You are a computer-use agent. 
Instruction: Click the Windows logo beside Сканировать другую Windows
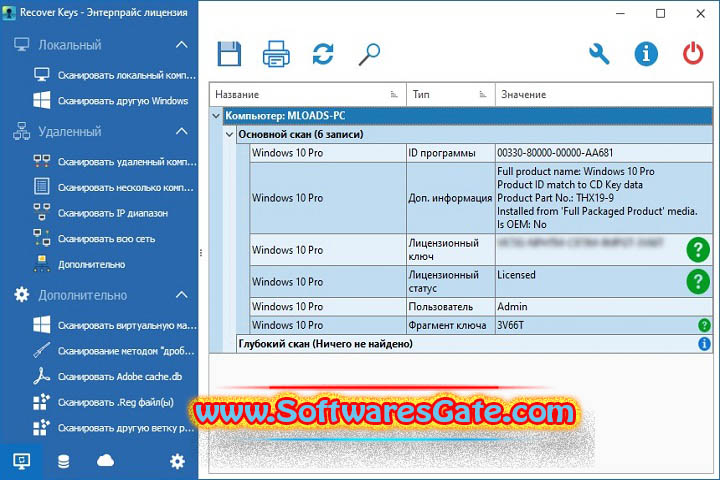click(42, 100)
